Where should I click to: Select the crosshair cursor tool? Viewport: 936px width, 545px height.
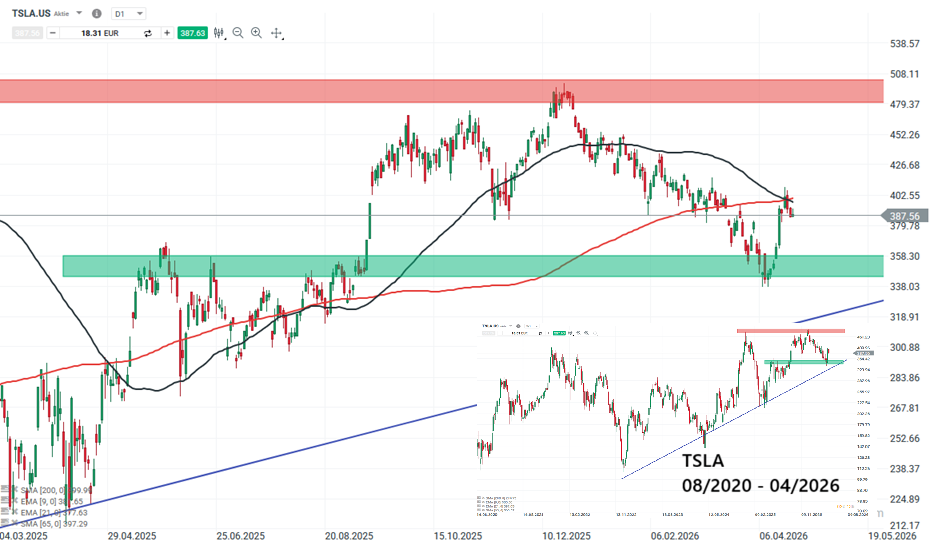[276, 33]
